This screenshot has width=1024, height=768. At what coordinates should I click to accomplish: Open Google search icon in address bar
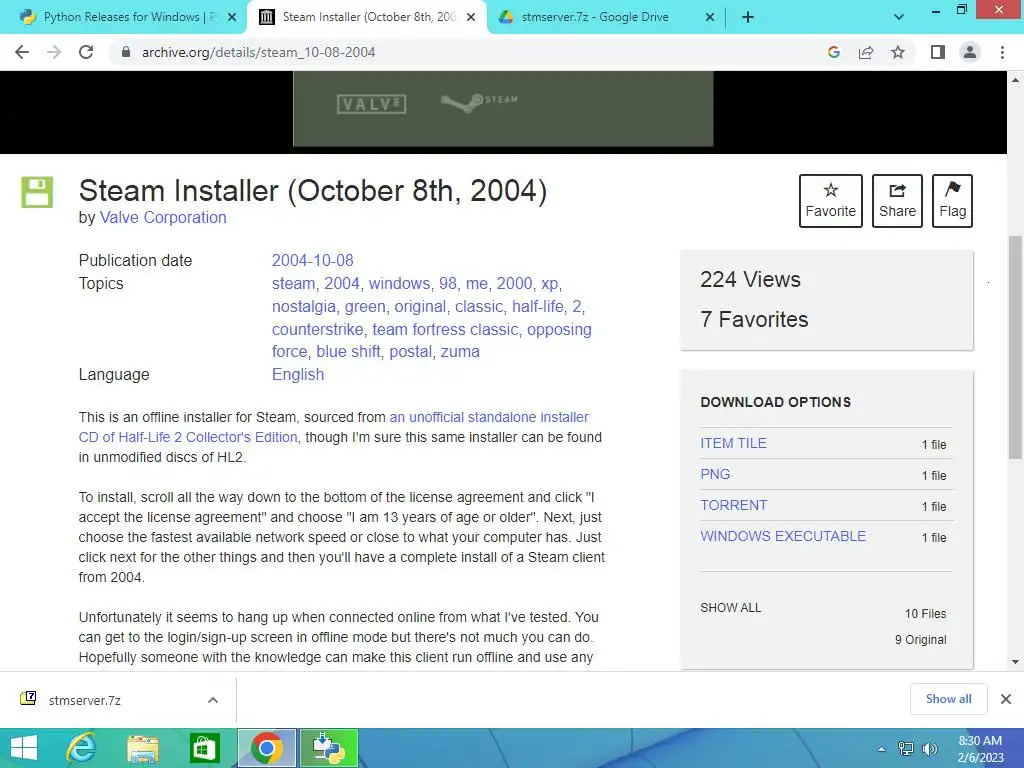coord(833,52)
